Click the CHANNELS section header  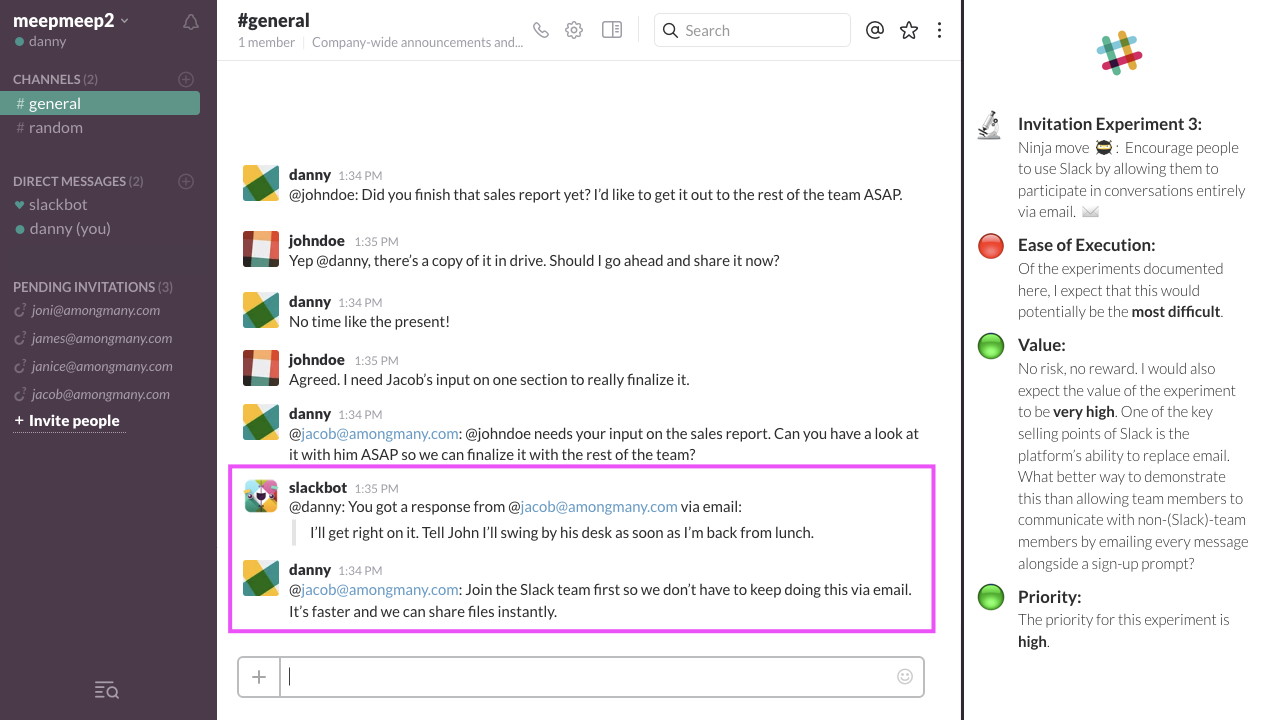point(55,79)
